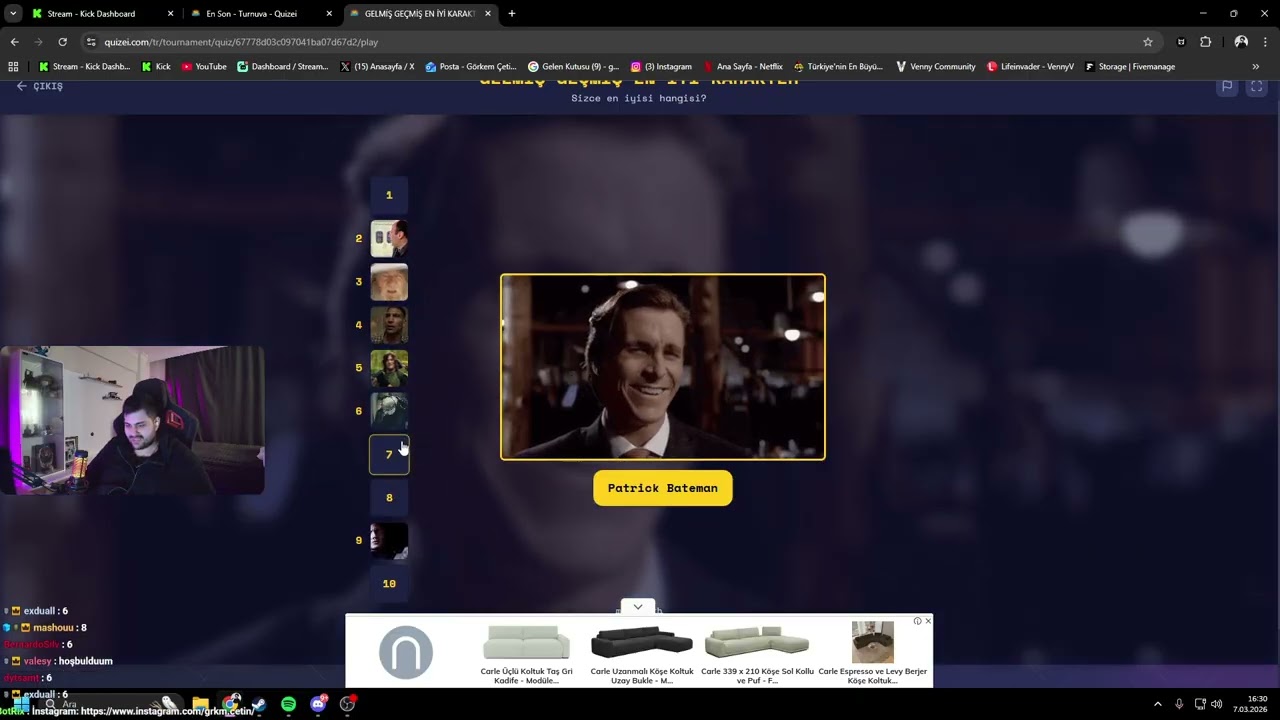Open File Explorer from the taskbar
The image size is (1280, 720).
coord(200,704)
